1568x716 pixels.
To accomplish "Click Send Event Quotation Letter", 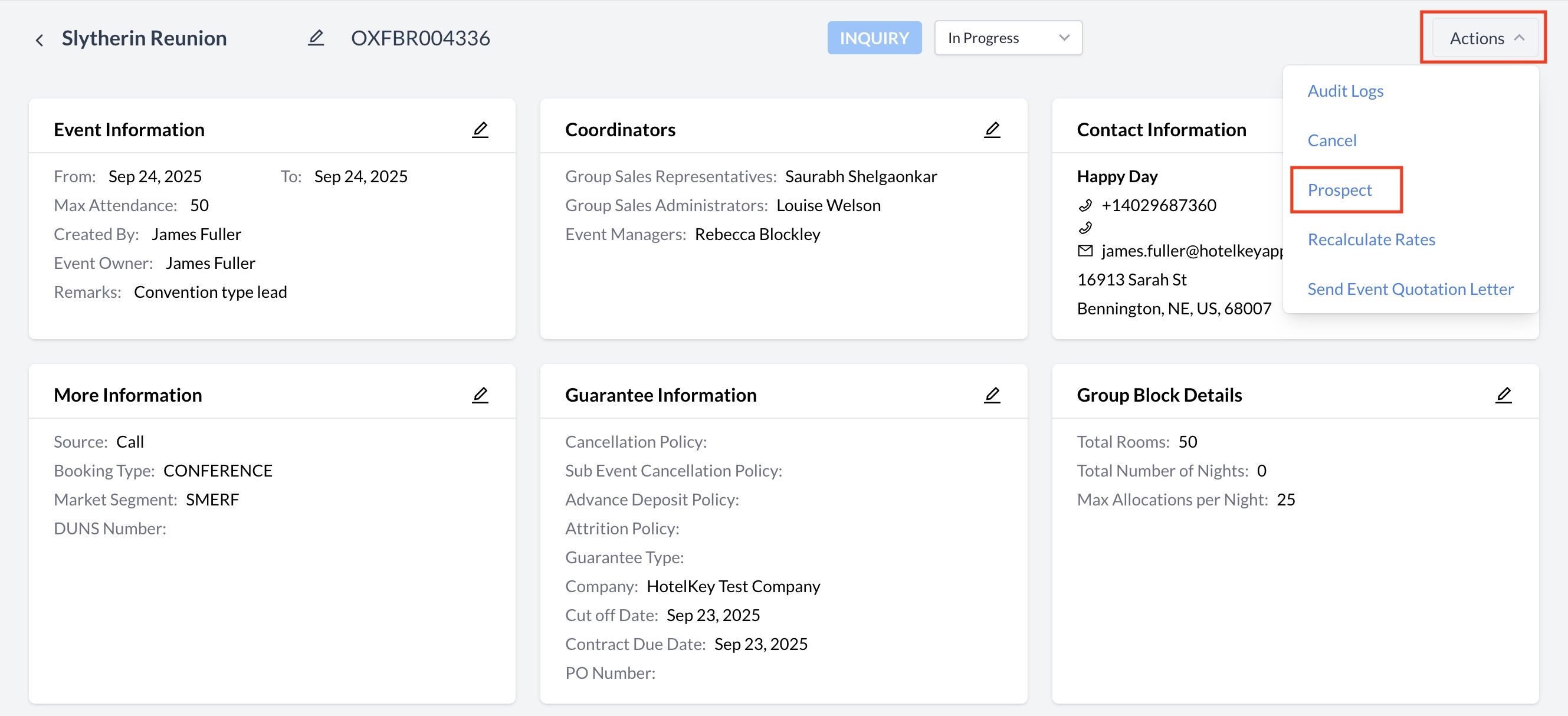I will coord(1410,289).
